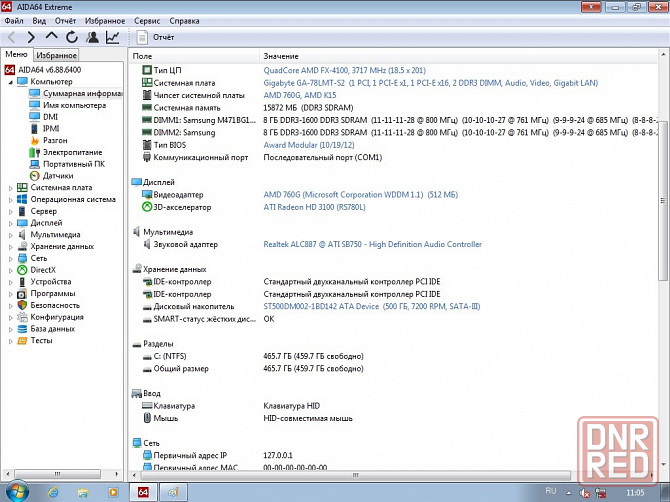Refresh the page with the Refresh icon
Image resolution: width=670 pixels, height=502 pixels.
coord(72,38)
